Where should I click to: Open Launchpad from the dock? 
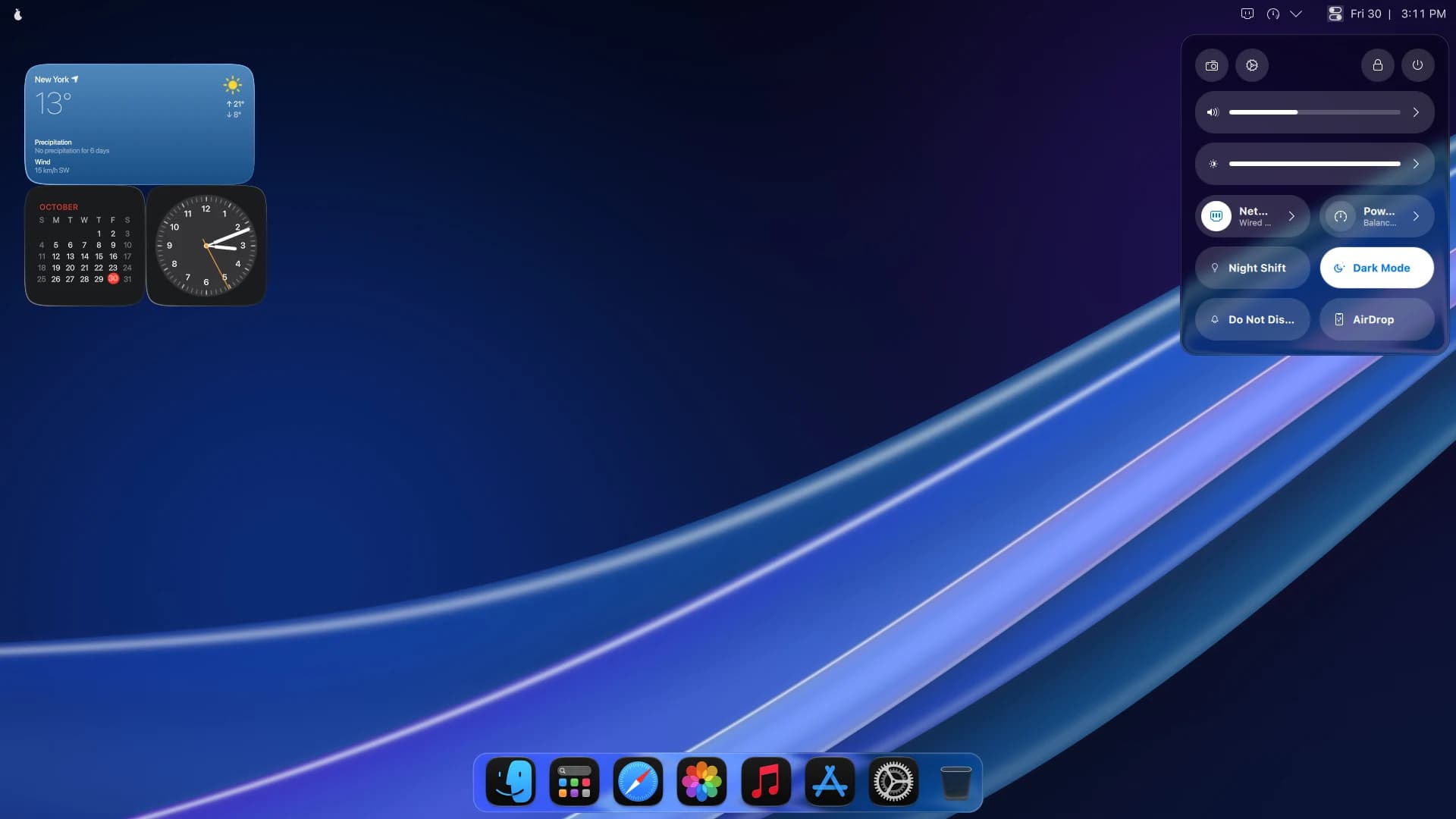click(574, 782)
